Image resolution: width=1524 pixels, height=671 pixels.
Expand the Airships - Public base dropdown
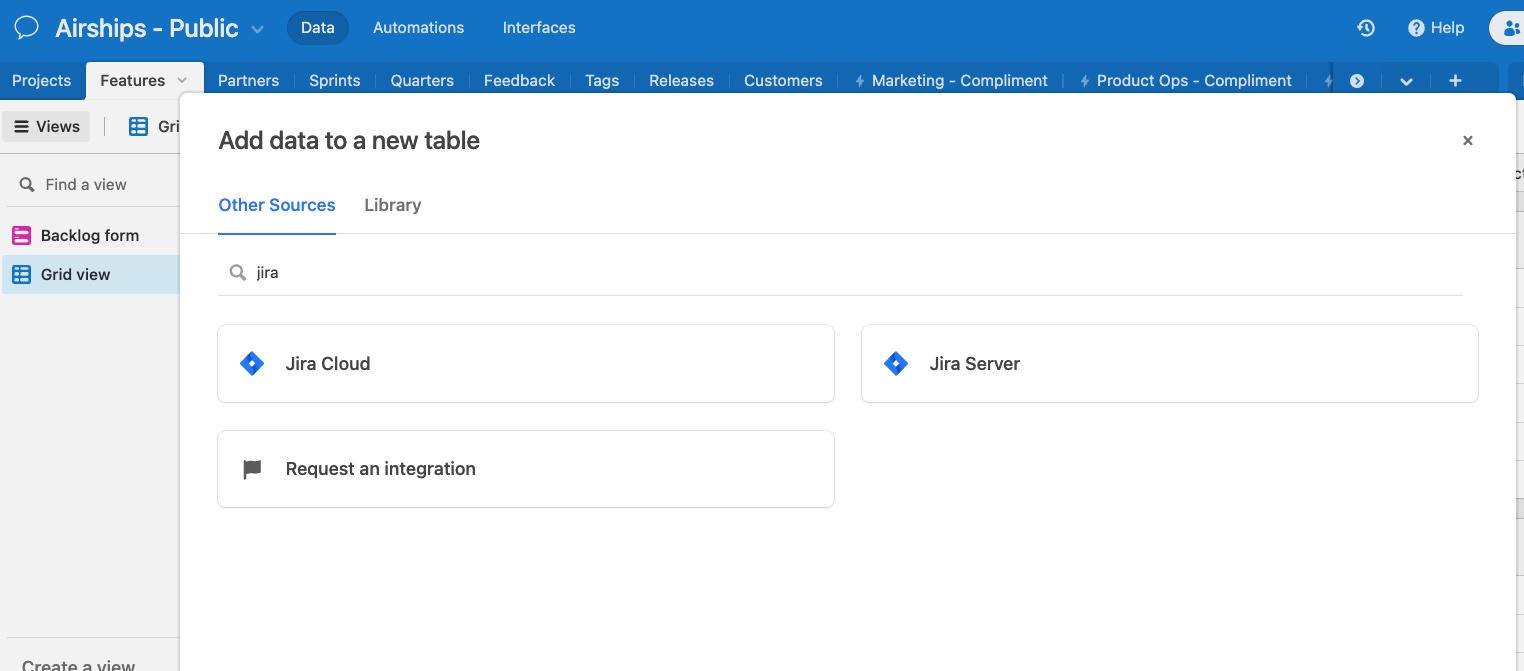257,28
